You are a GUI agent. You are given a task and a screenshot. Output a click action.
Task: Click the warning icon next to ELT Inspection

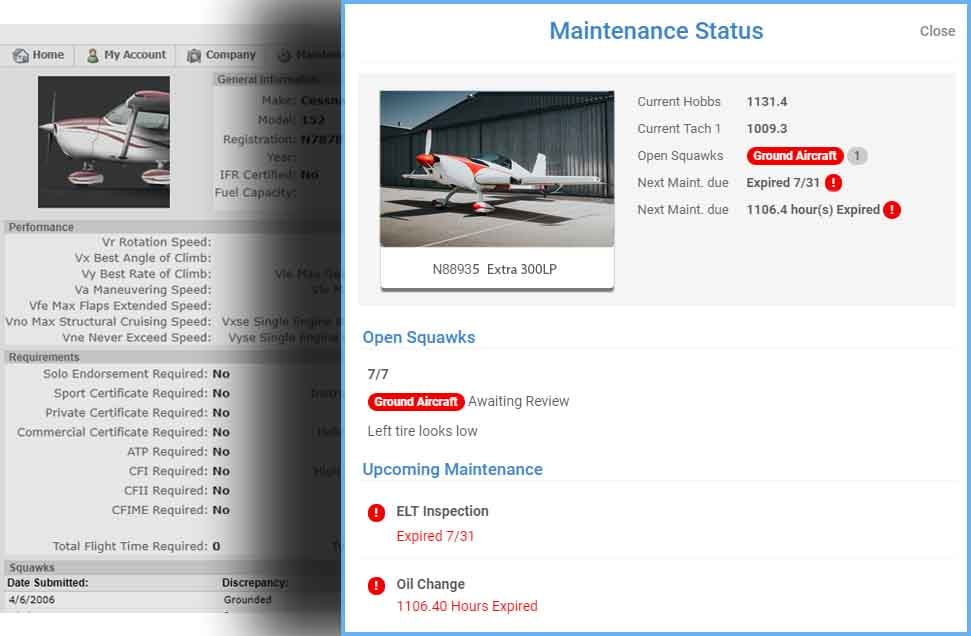point(375,512)
